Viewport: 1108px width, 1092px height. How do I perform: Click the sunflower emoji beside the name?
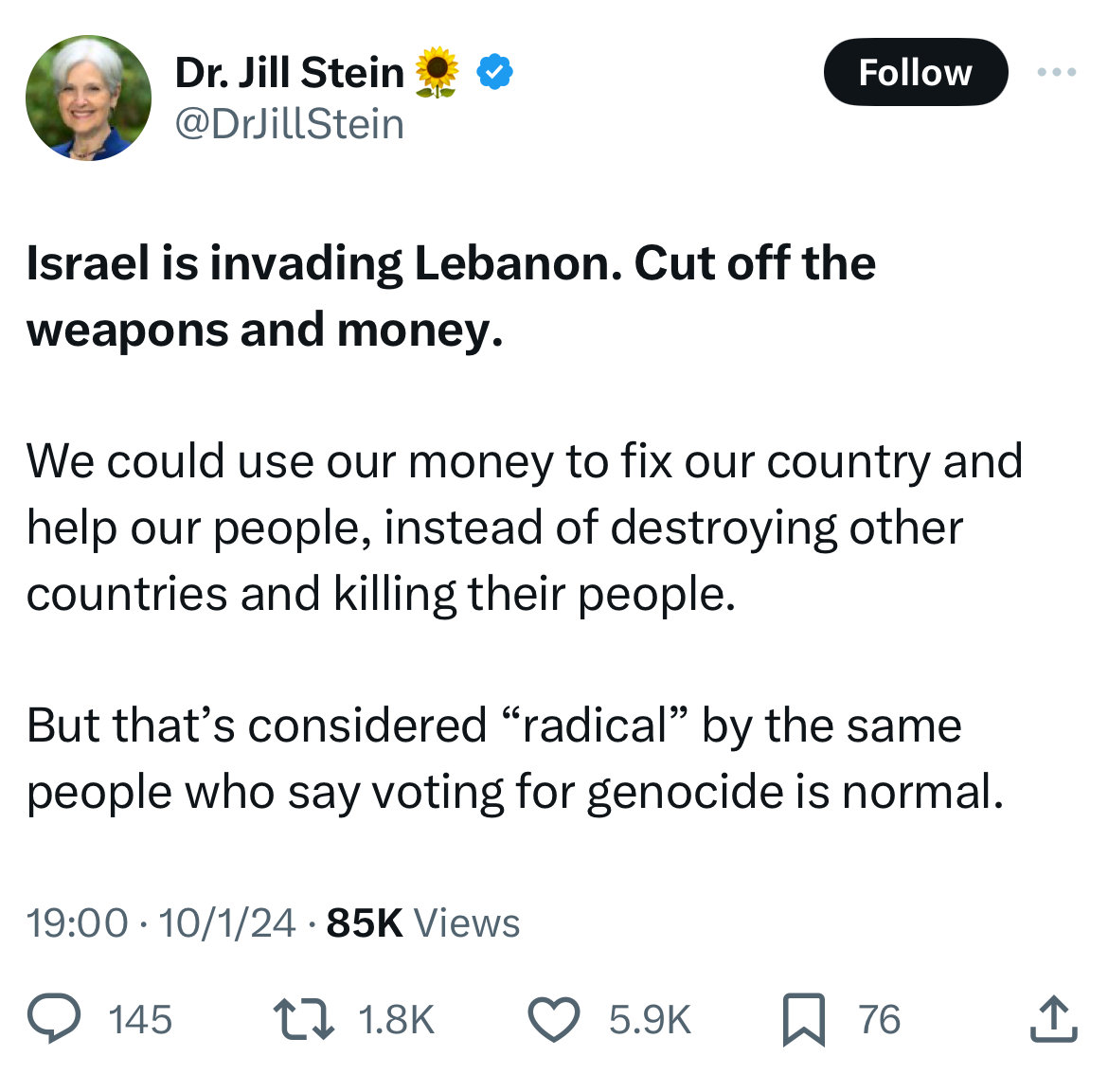[x=437, y=72]
